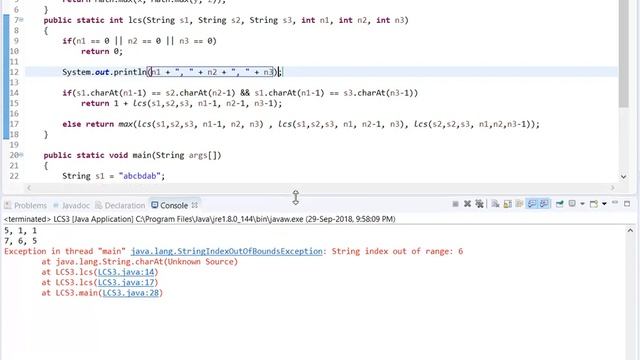Follow the LCS3.java:28 stack trace link
Screen dimensions: 640x360
coord(131,293)
